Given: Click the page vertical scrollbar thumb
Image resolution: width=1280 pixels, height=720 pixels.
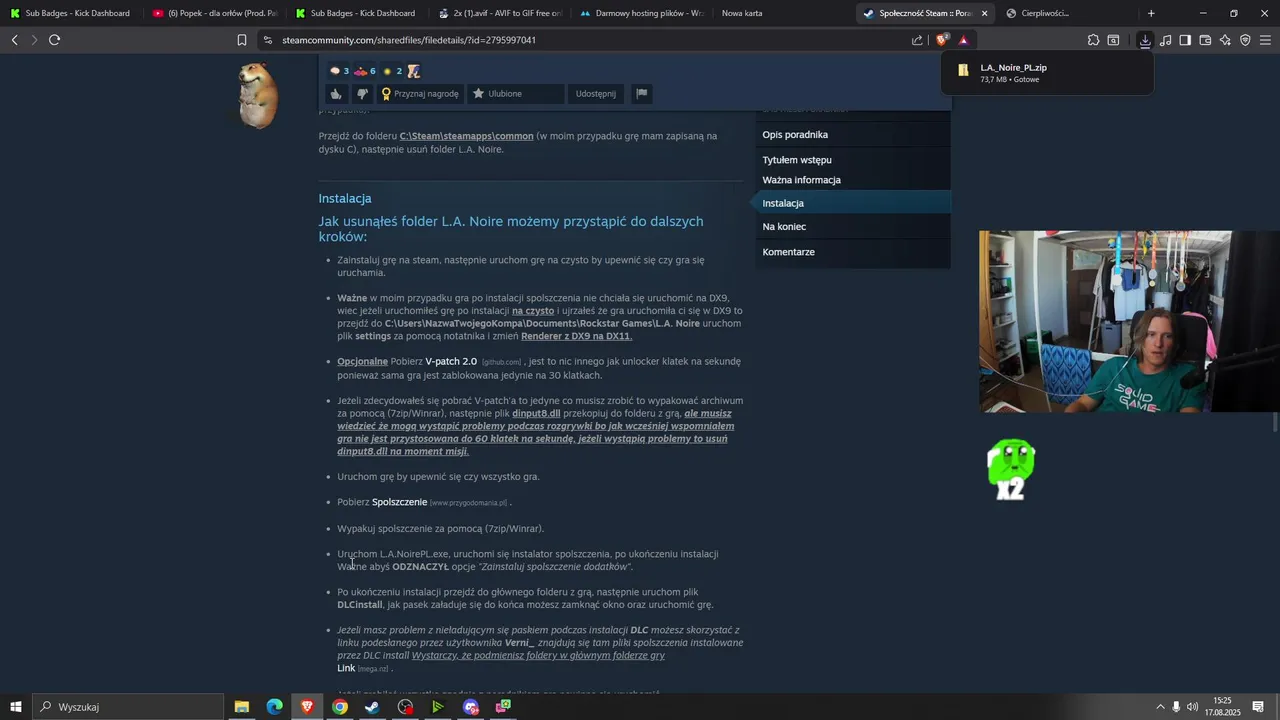Looking at the screenshot, I should click(x=1275, y=421).
